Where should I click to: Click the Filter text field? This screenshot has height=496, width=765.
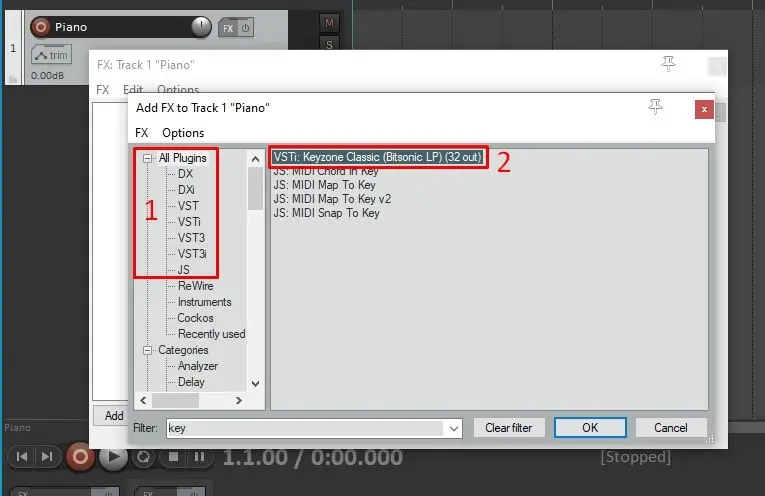(305, 428)
